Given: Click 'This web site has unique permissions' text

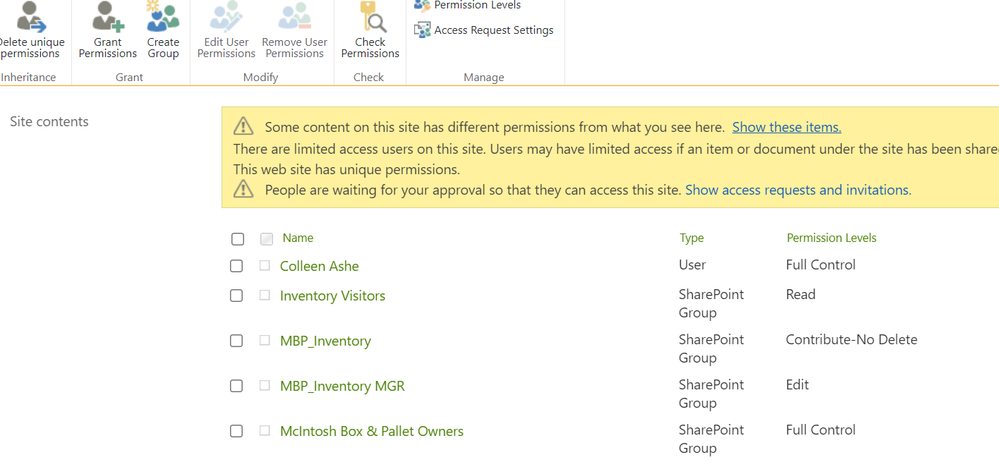Looking at the screenshot, I should 347,170.
